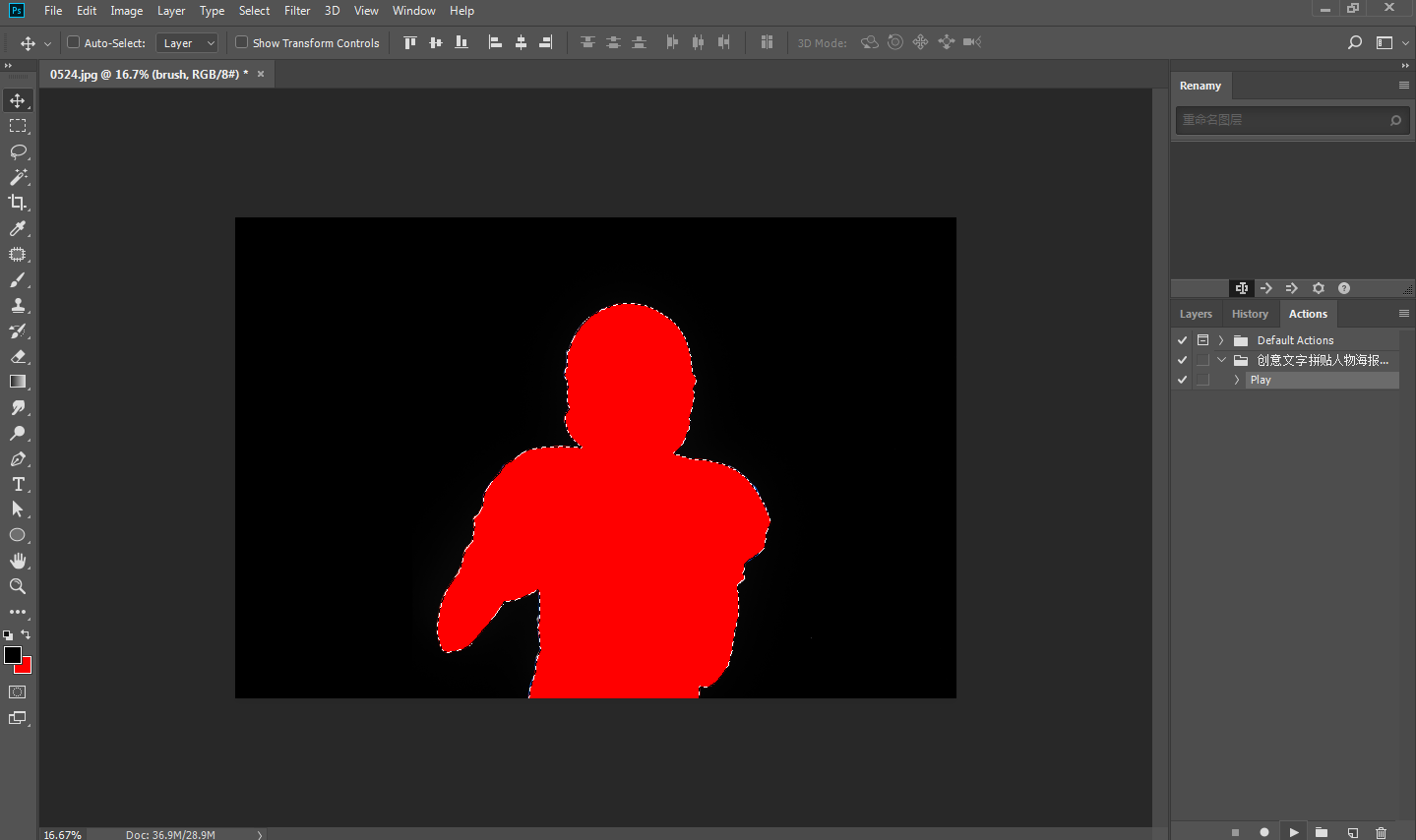Screen dimensions: 1416x840
Task: Create new action set folder icon
Action: point(1322,832)
